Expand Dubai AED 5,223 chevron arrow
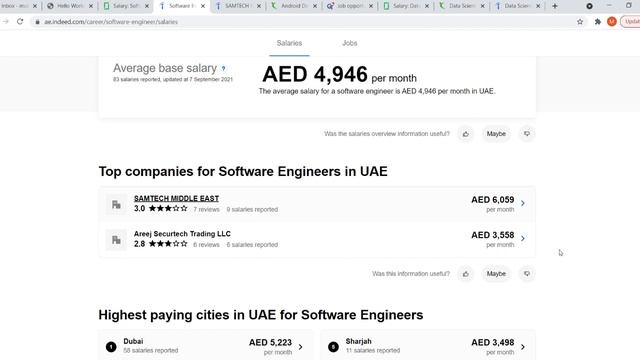Image resolution: width=640 pixels, height=360 pixels. (300, 347)
